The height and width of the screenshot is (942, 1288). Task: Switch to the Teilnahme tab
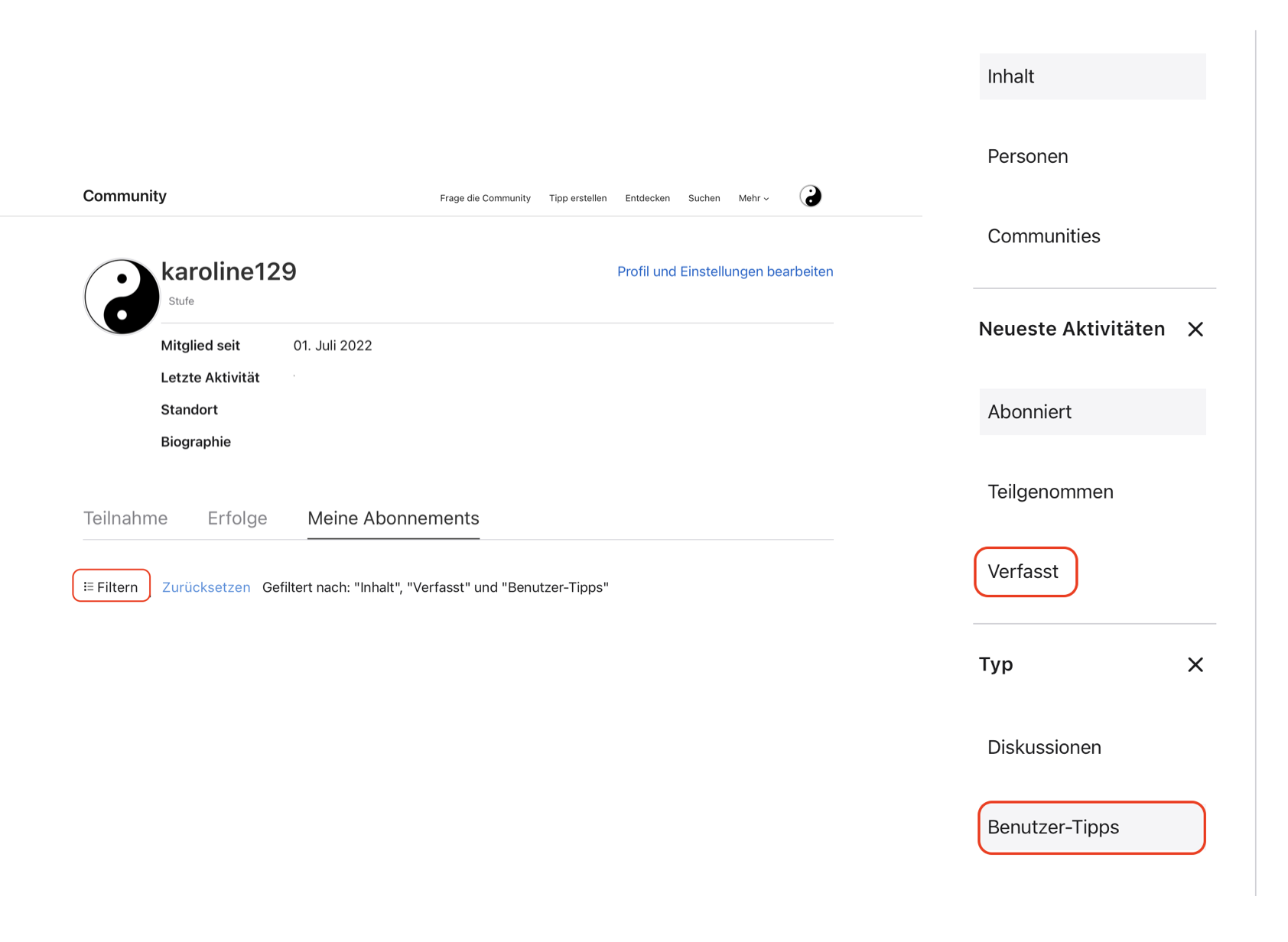pos(125,518)
